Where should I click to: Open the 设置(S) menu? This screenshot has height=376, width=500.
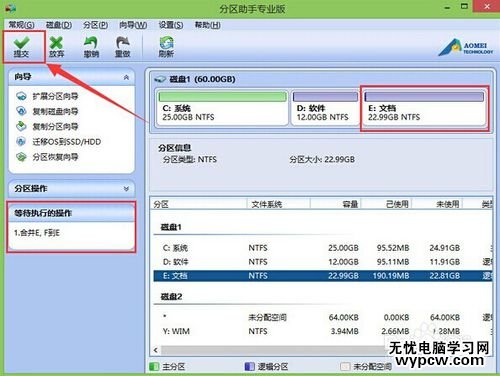pyautogui.click(x=171, y=25)
